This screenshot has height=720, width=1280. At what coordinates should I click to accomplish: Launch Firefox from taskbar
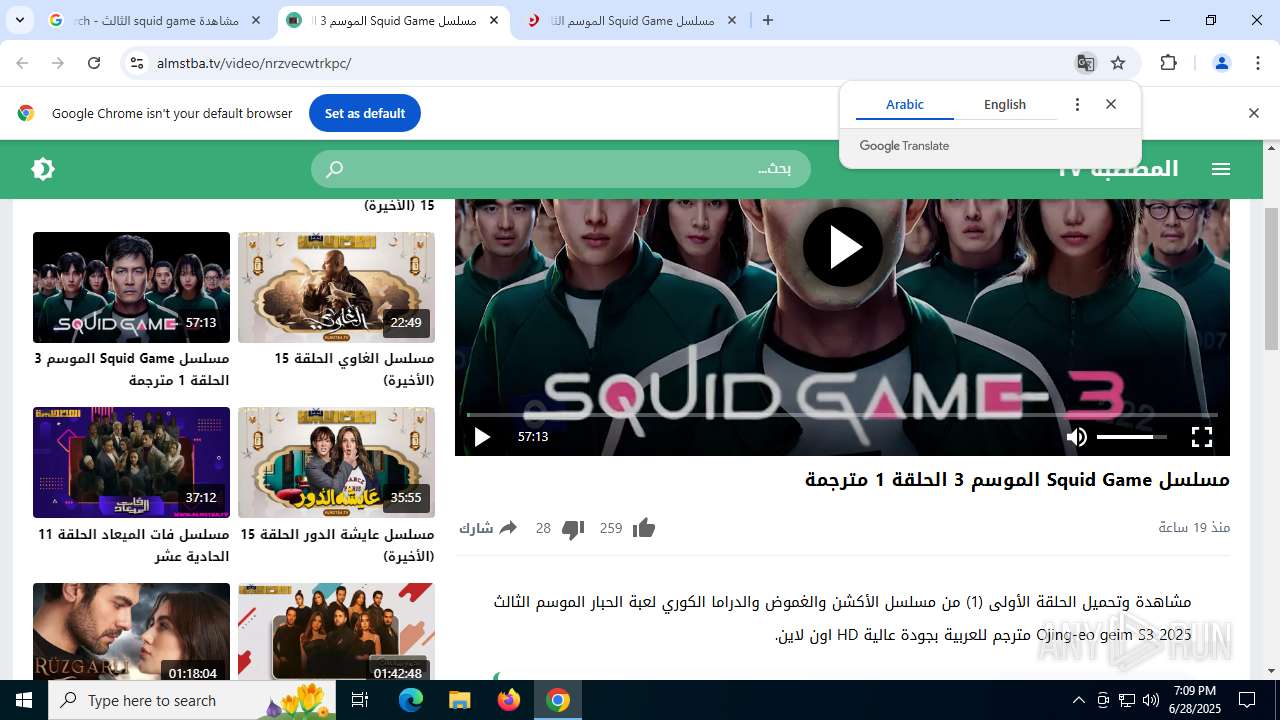pyautogui.click(x=509, y=700)
